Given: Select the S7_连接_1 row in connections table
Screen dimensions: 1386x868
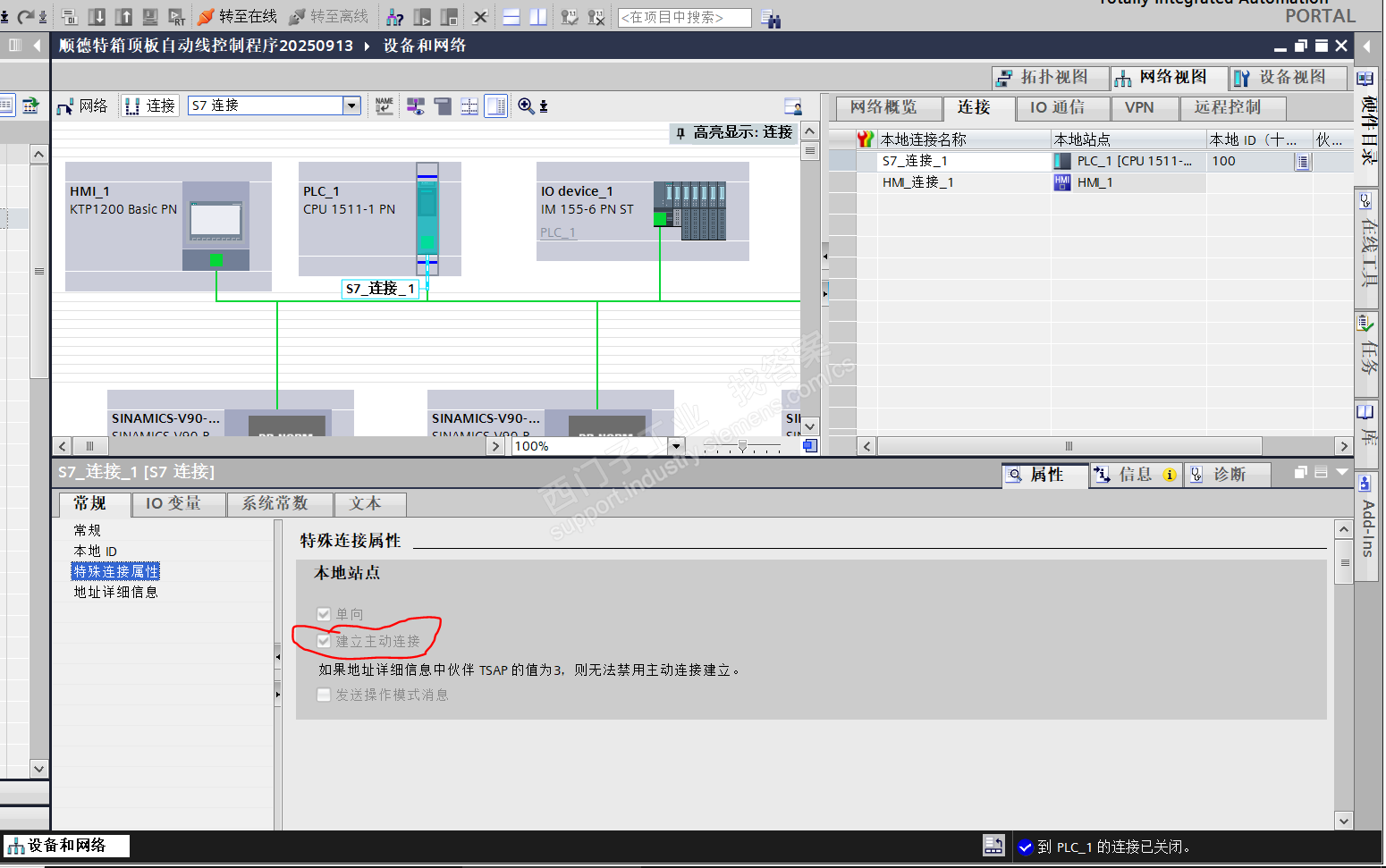Looking at the screenshot, I should pyautogui.click(x=1091, y=161).
